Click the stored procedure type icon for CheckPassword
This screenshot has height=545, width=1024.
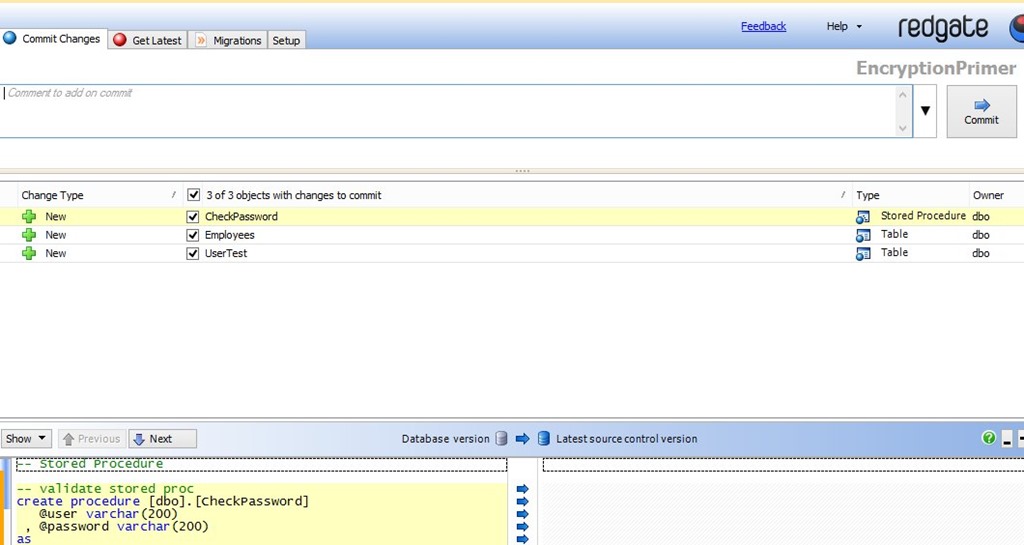click(863, 217)
